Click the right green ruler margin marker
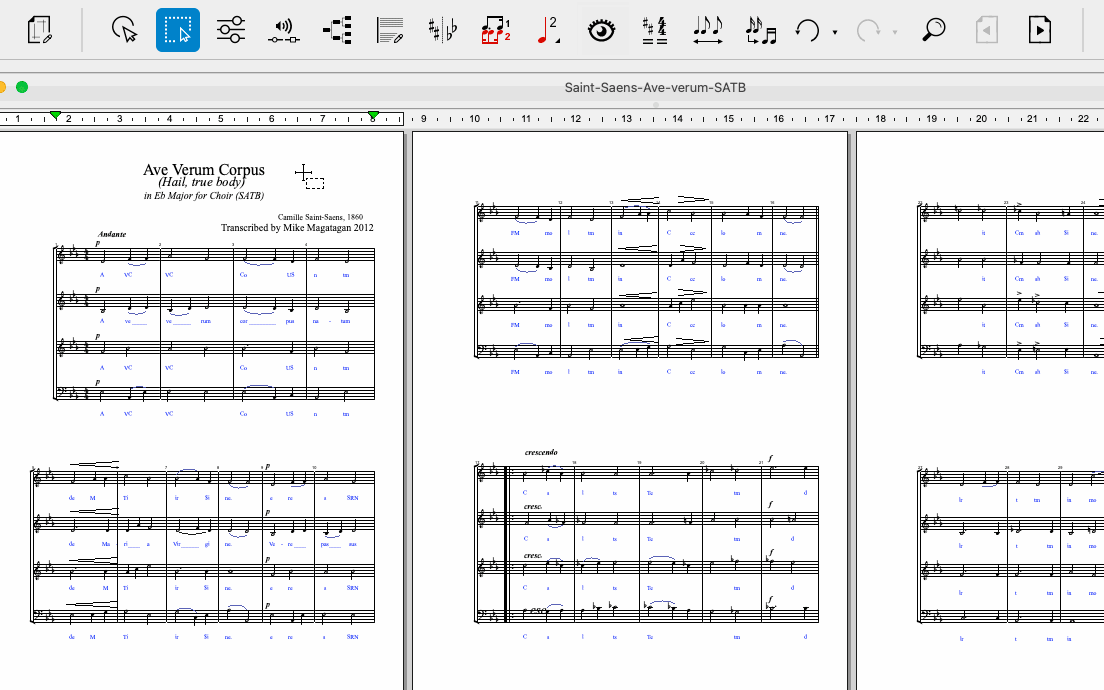The height and width of the screenshot is (690, 1104). pos(374,115)
